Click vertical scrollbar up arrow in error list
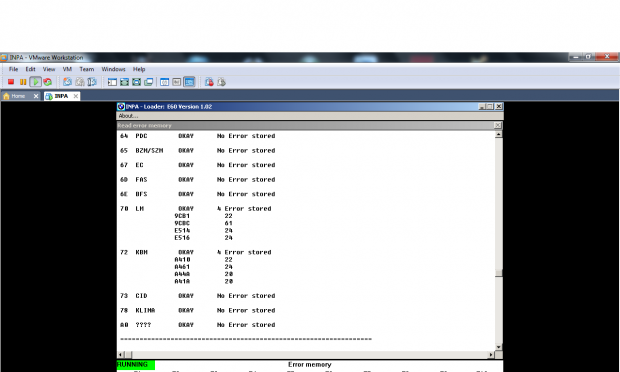The image size is (620, 372). pyautogui.click(x=499, y=135)
